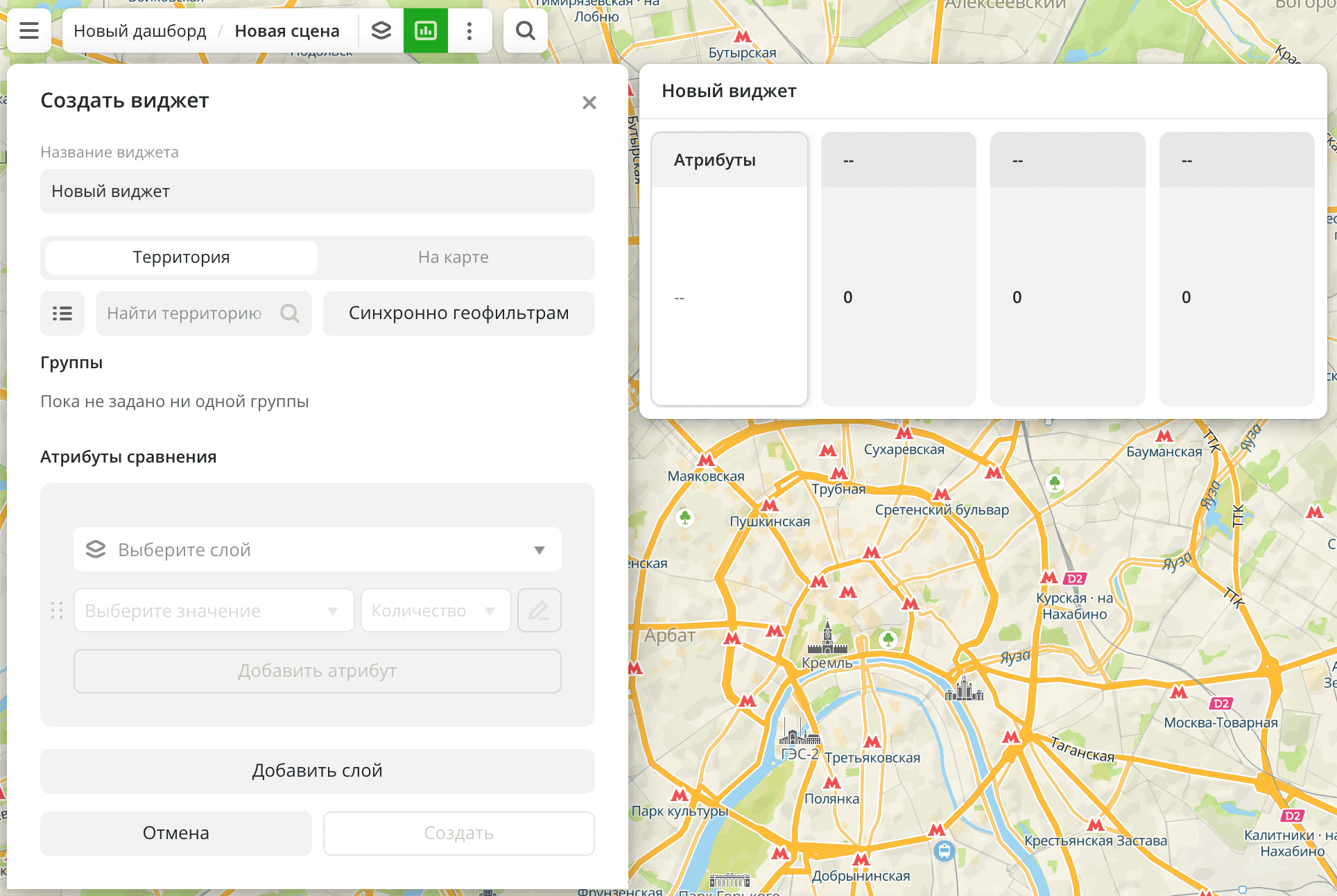Click Пушкинская label on map

point(770,522)
